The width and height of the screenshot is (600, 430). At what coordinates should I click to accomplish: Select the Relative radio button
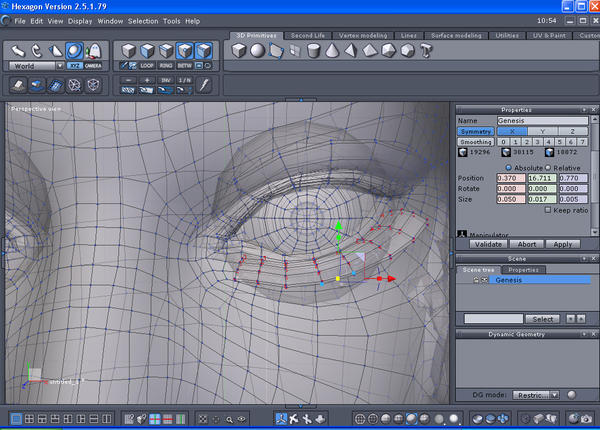pyautogui.click(x=546, y=167)
